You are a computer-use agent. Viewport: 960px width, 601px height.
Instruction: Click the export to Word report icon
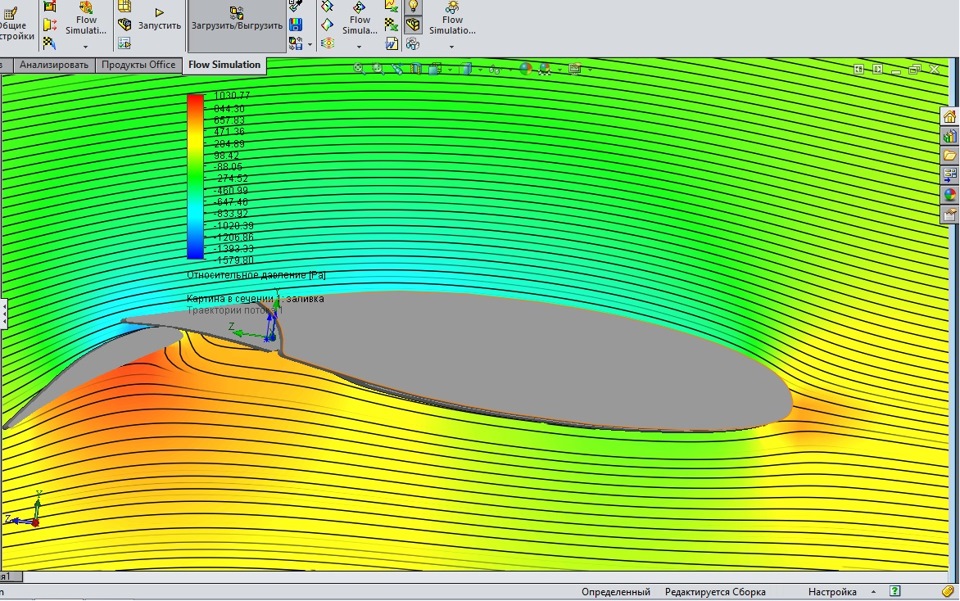point(393,44)
